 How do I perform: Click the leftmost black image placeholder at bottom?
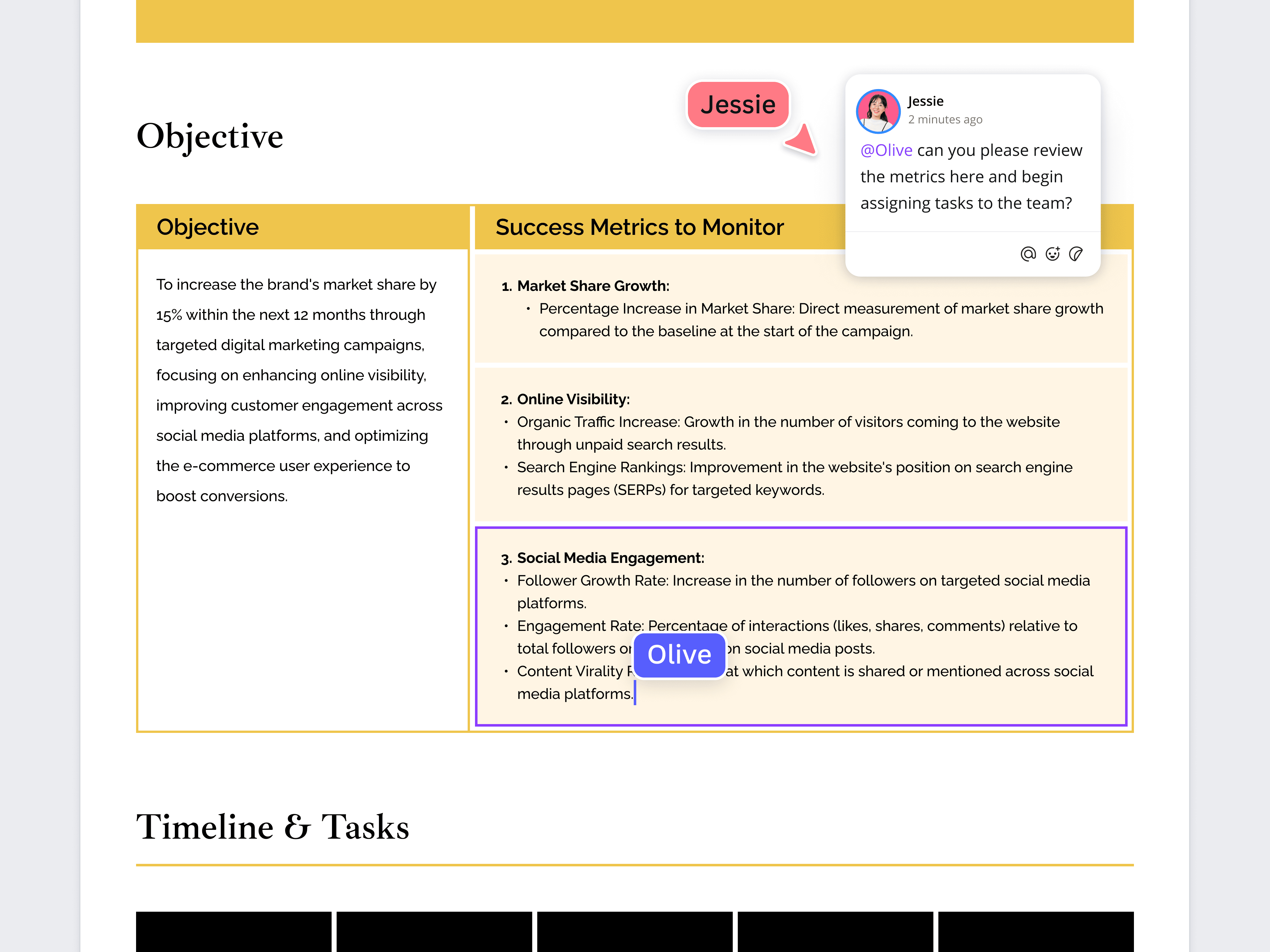tap(233, 932)
